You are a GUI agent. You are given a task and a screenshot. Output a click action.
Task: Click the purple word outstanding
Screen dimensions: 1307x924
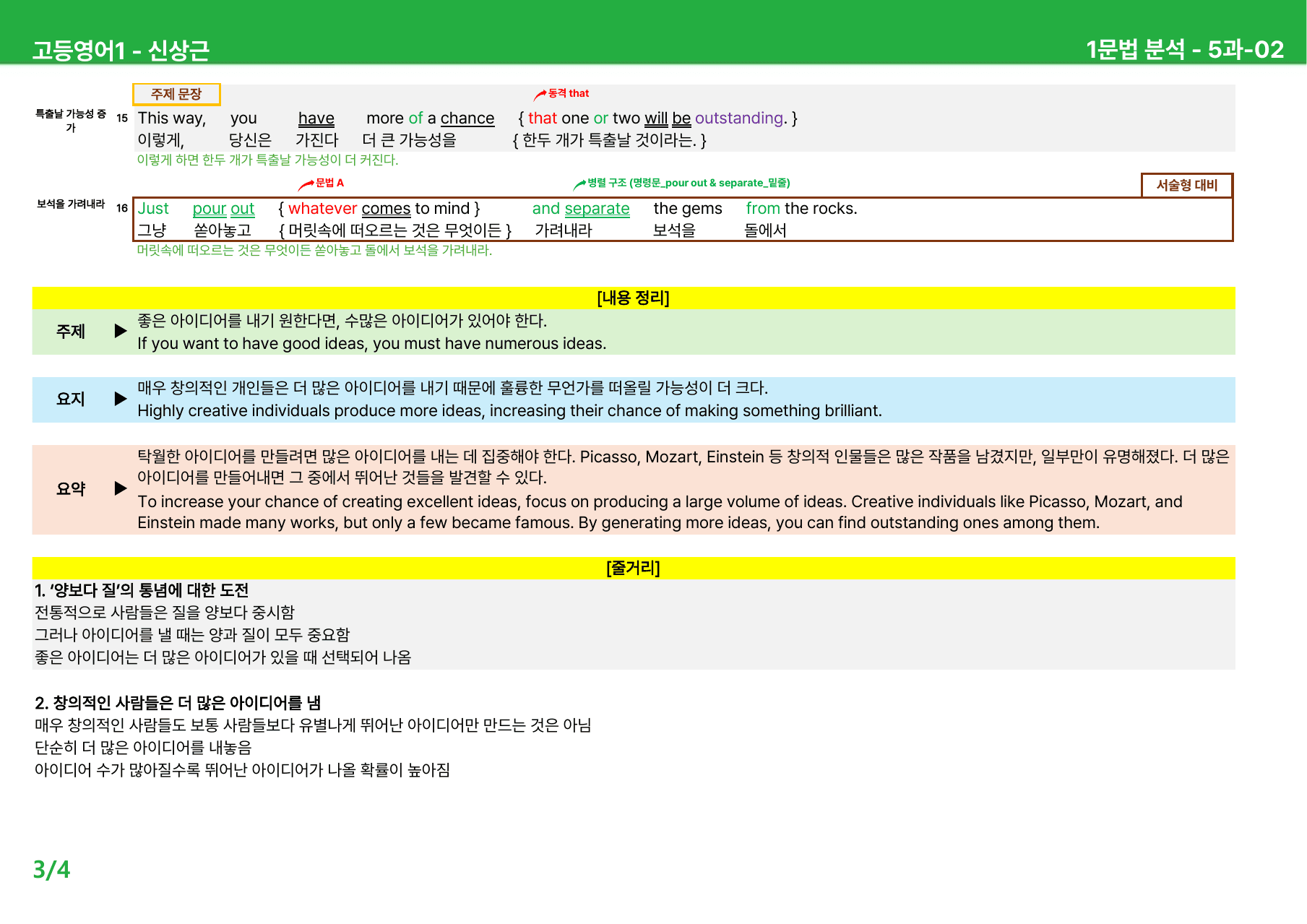click(x=741, y=118)
